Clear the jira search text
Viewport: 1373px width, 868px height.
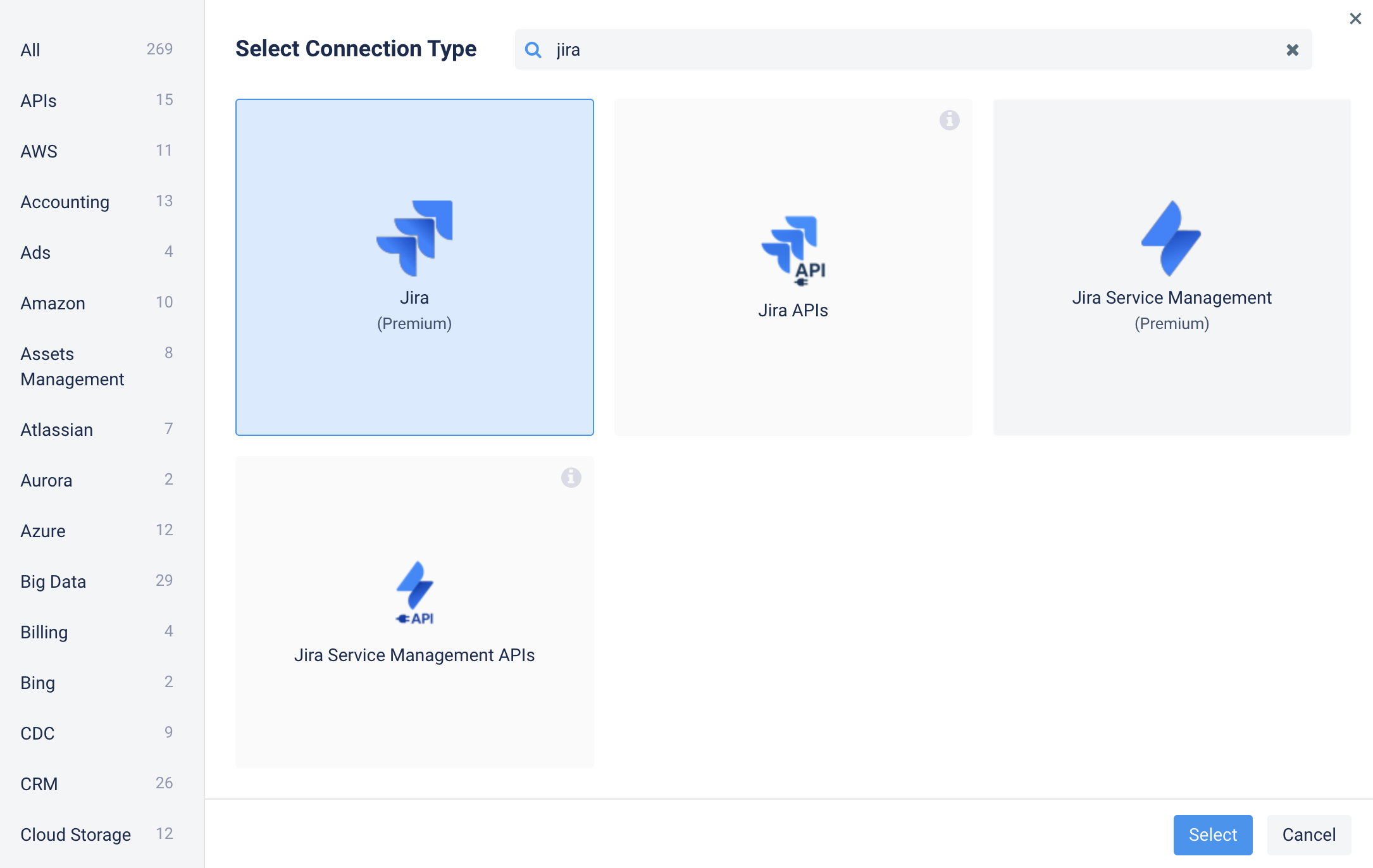pos(1293,50)
